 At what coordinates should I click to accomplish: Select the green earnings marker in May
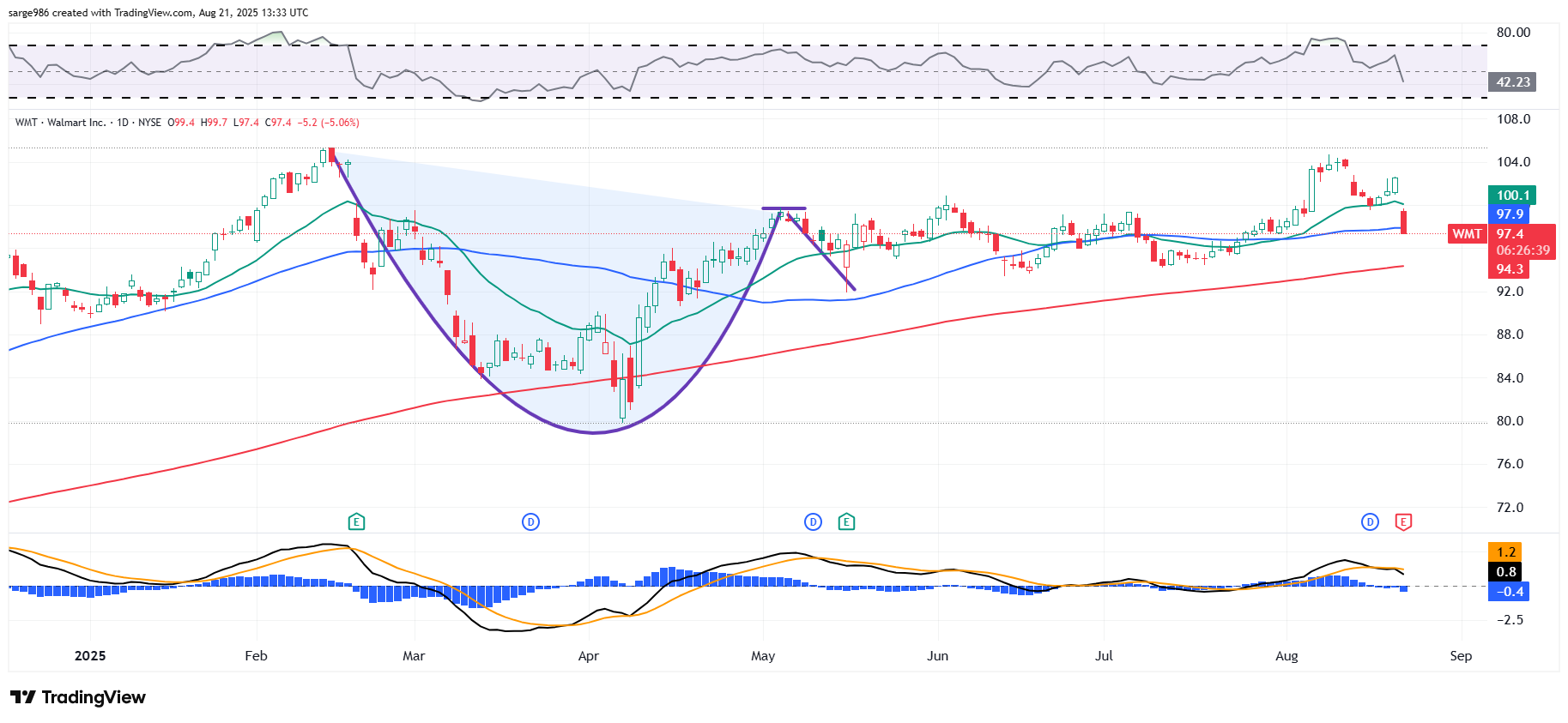coord(846,521)
